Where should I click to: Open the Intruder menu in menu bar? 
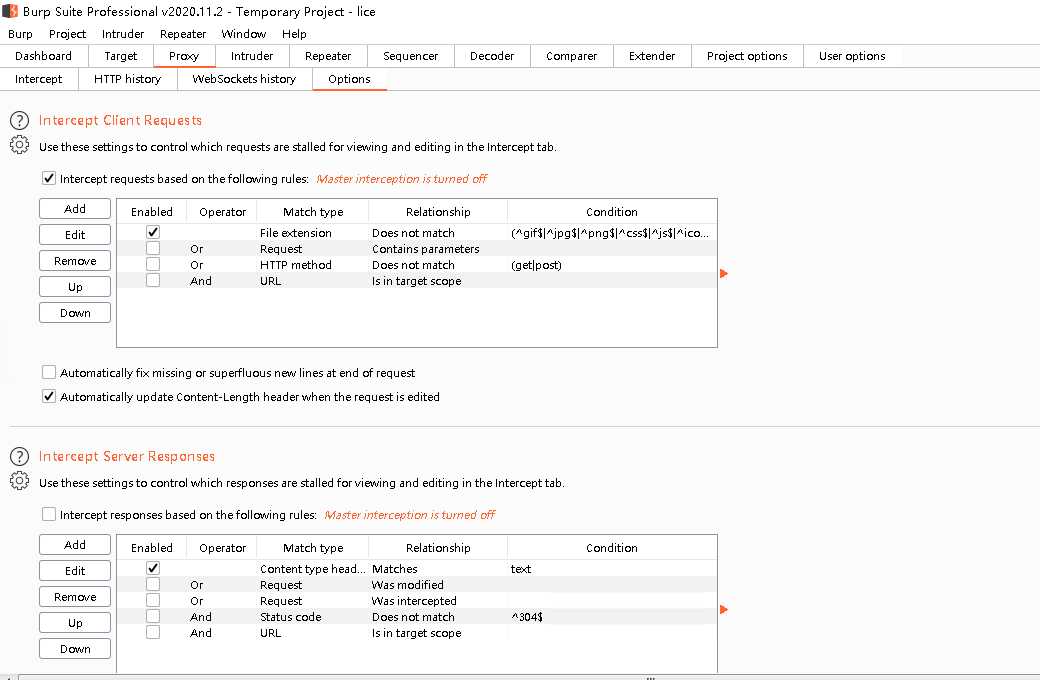point(123,34)
